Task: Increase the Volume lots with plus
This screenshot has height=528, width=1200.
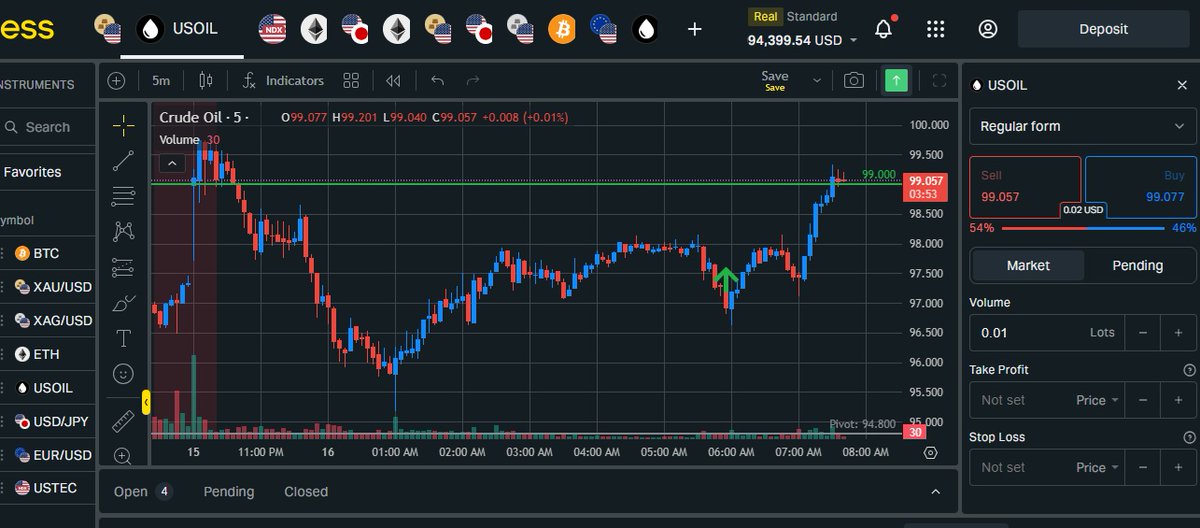Action: tap(1178, 332)
